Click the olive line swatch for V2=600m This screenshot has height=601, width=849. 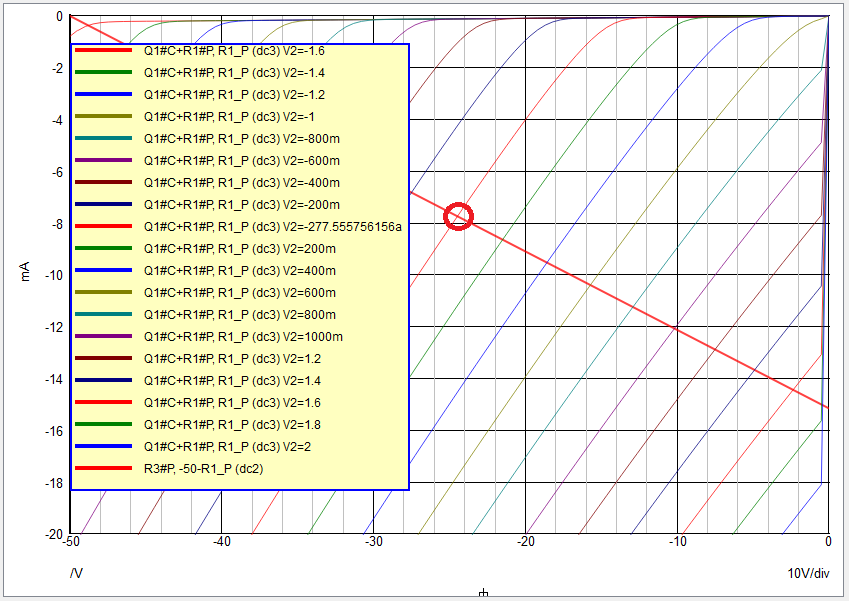coord(103,293)
